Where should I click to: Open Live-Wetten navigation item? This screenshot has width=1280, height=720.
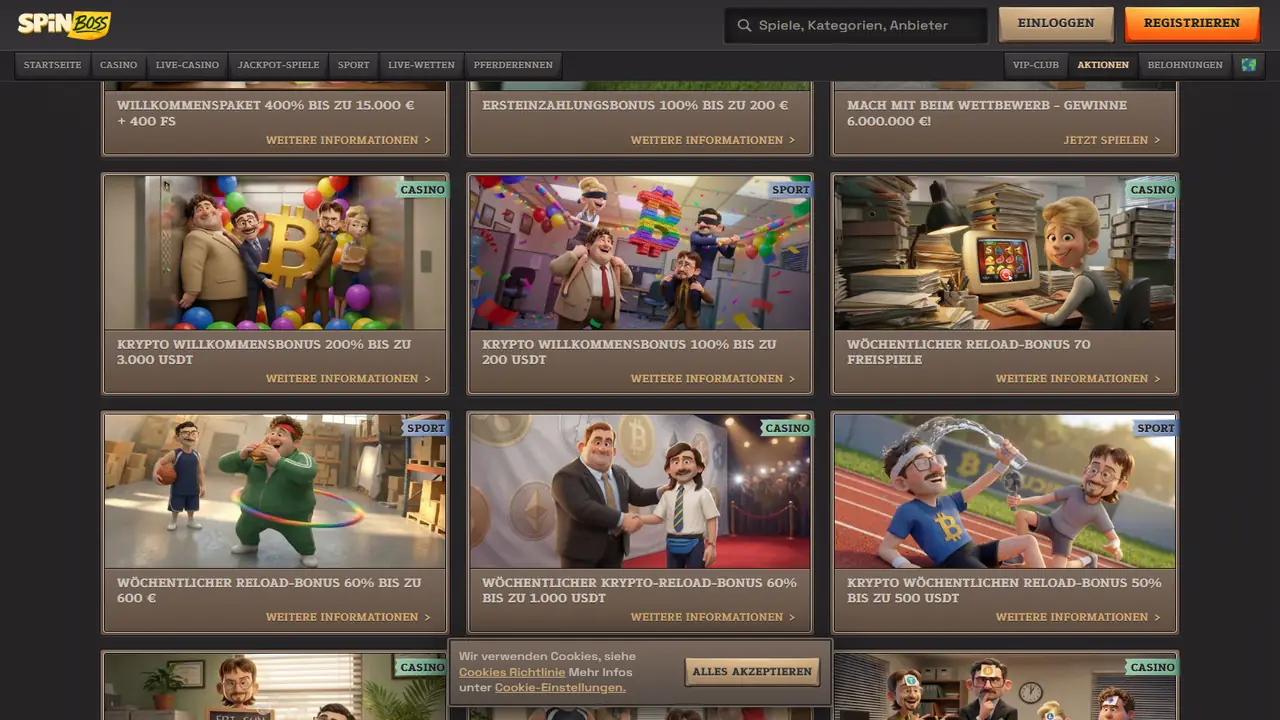pyautogui.click(x=421, y=65)
